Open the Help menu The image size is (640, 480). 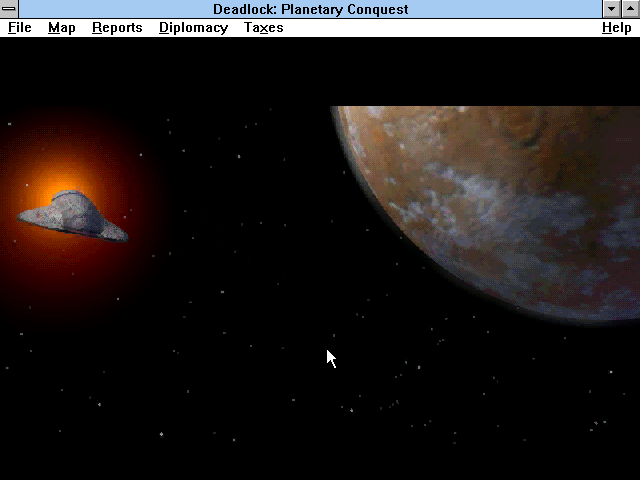[x=617, y=28]
